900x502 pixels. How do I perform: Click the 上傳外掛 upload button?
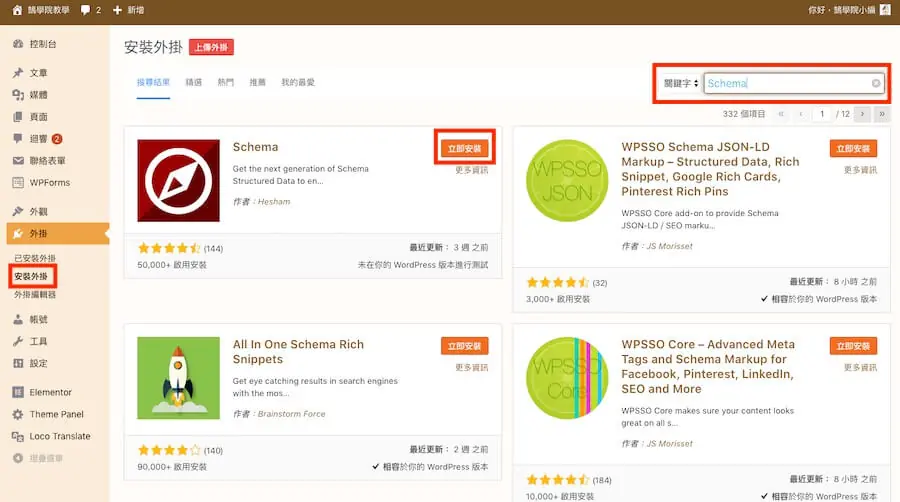[x=211, y=47]
